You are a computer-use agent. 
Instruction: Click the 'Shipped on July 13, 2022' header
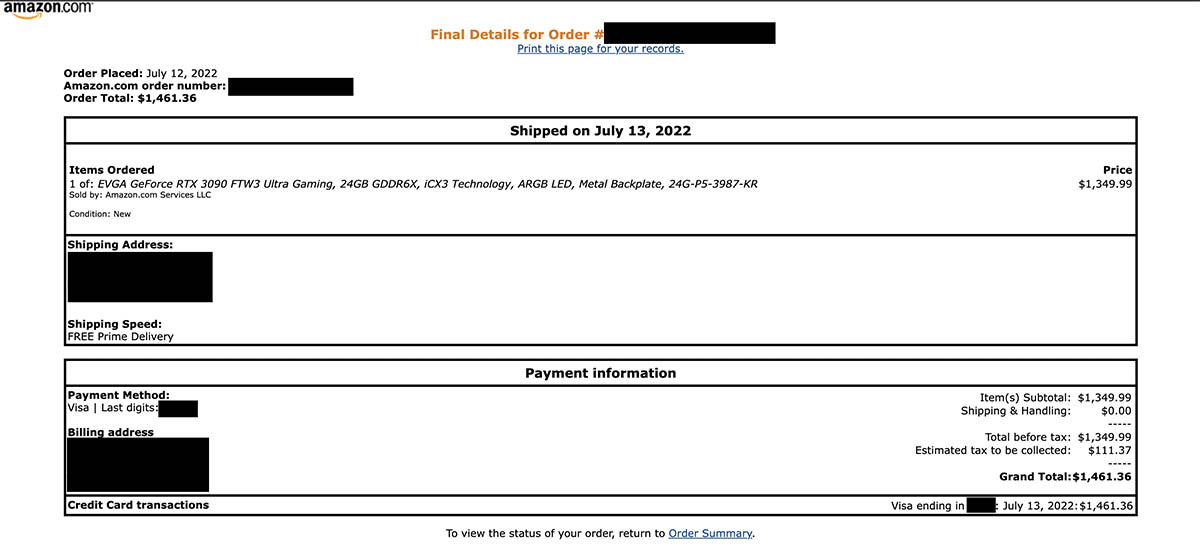600,131
